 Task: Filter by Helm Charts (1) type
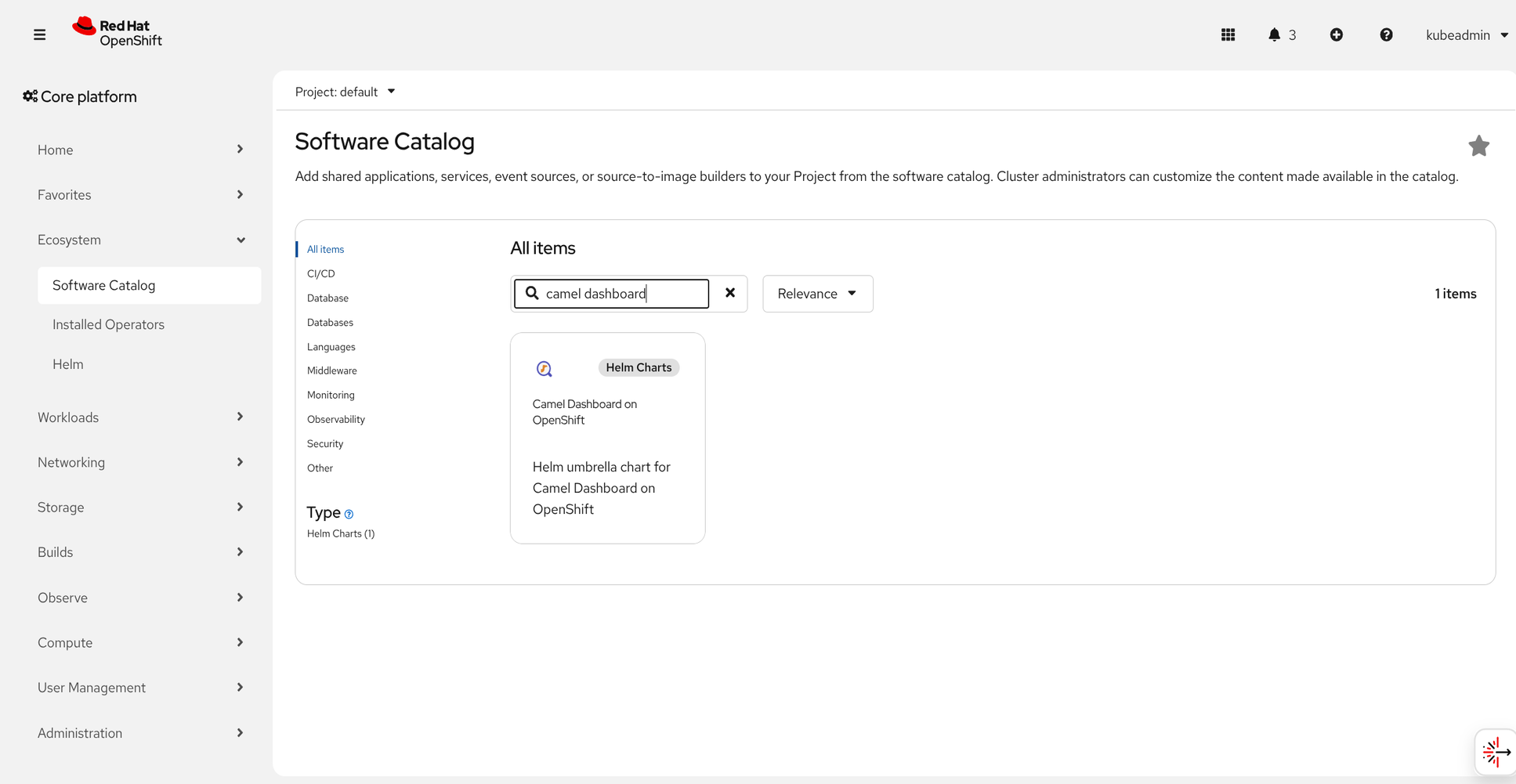(341, 533)
